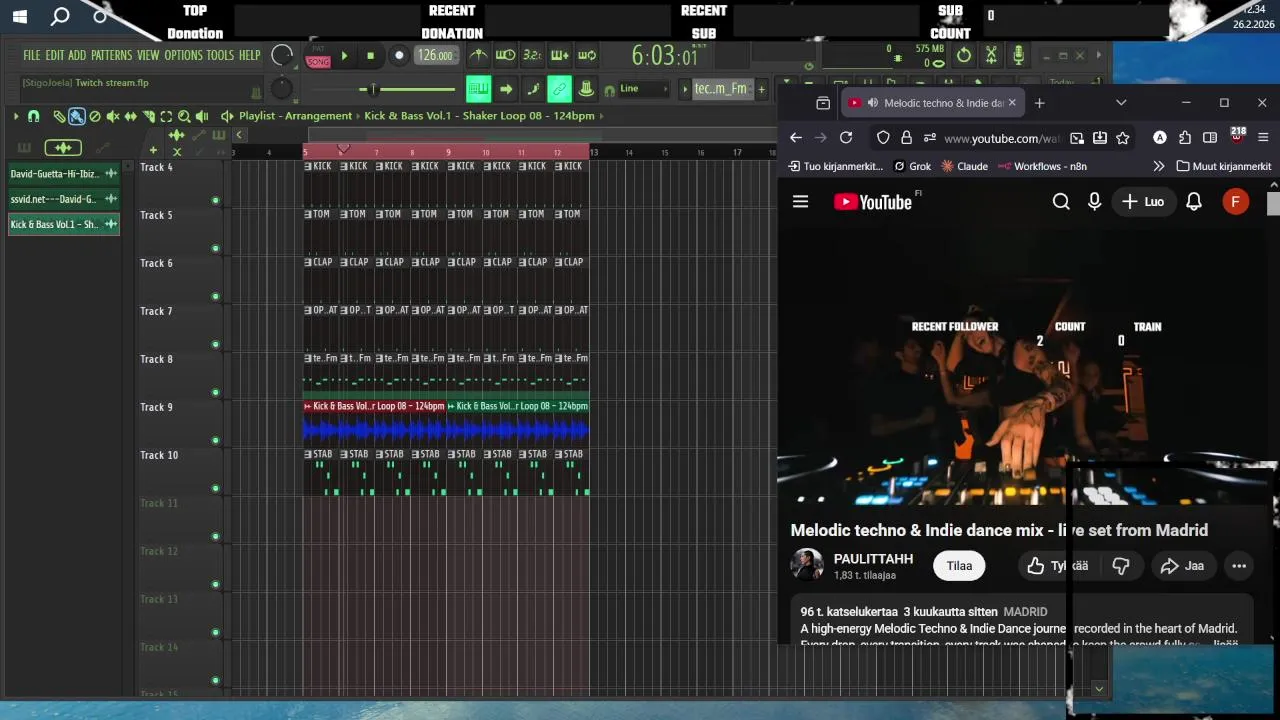Select the Slice tool in playlist

click(x=149, y=116)
